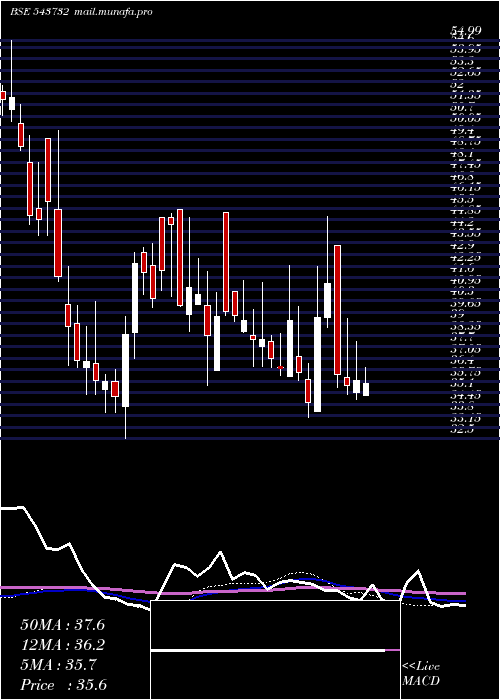500x700 pixels.
Task: Click the 54.99 top price axis label
Action: [466, 30]
